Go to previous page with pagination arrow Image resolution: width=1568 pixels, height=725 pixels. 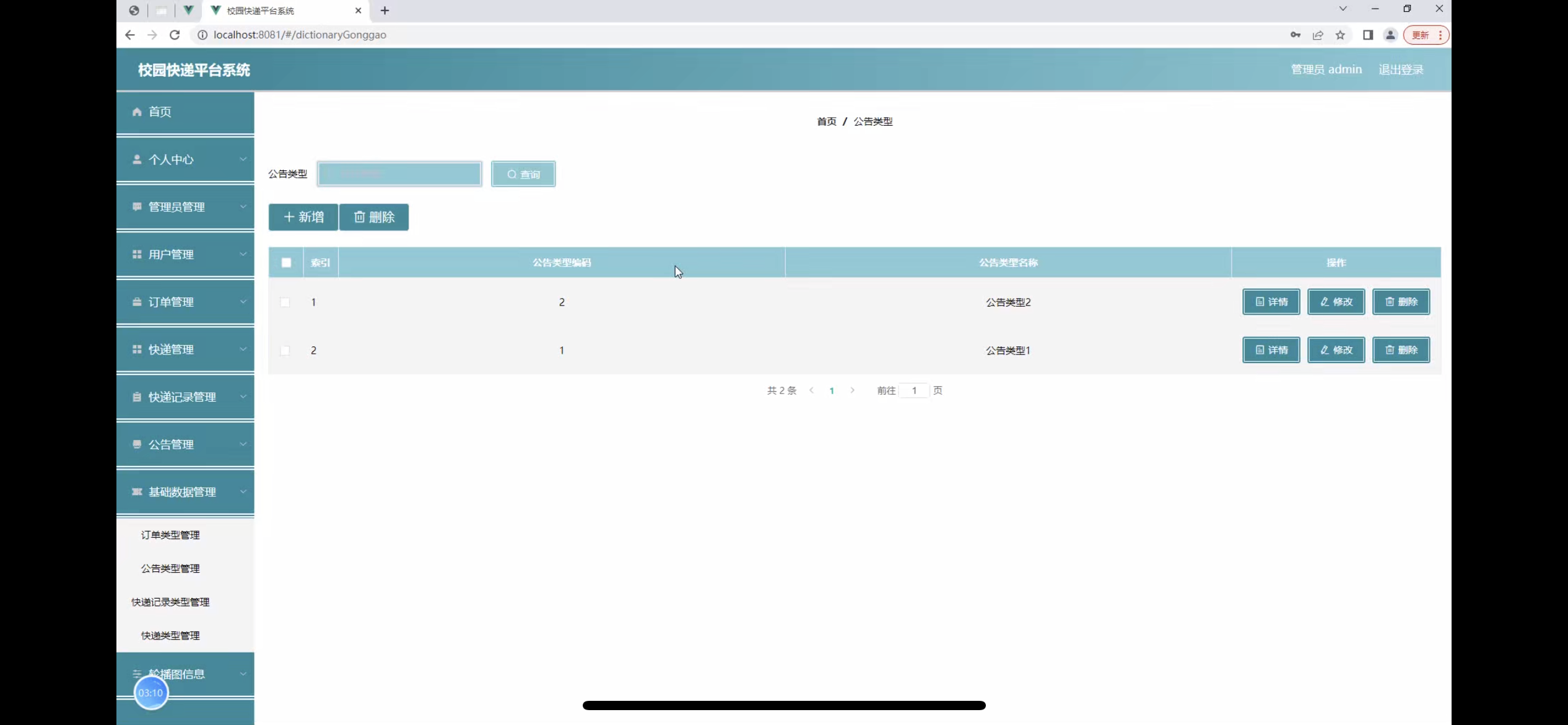[x=811, y=390]
